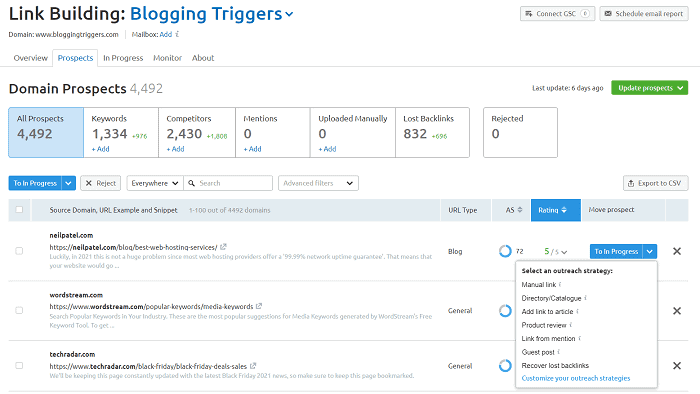This screenshot has height=394, width=700.
Task: Sort by AS column arrows
Action: 520,210
